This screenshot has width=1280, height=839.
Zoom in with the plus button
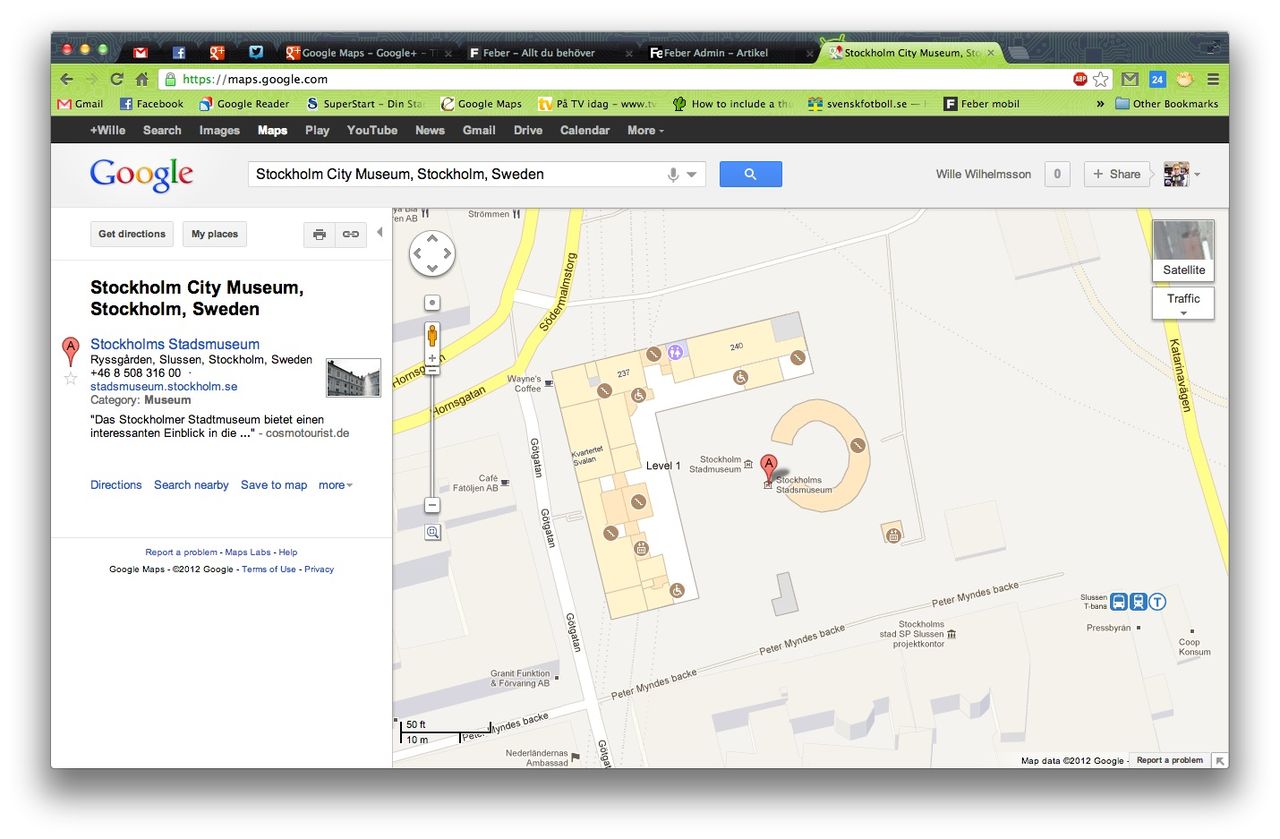click(432, 358)
